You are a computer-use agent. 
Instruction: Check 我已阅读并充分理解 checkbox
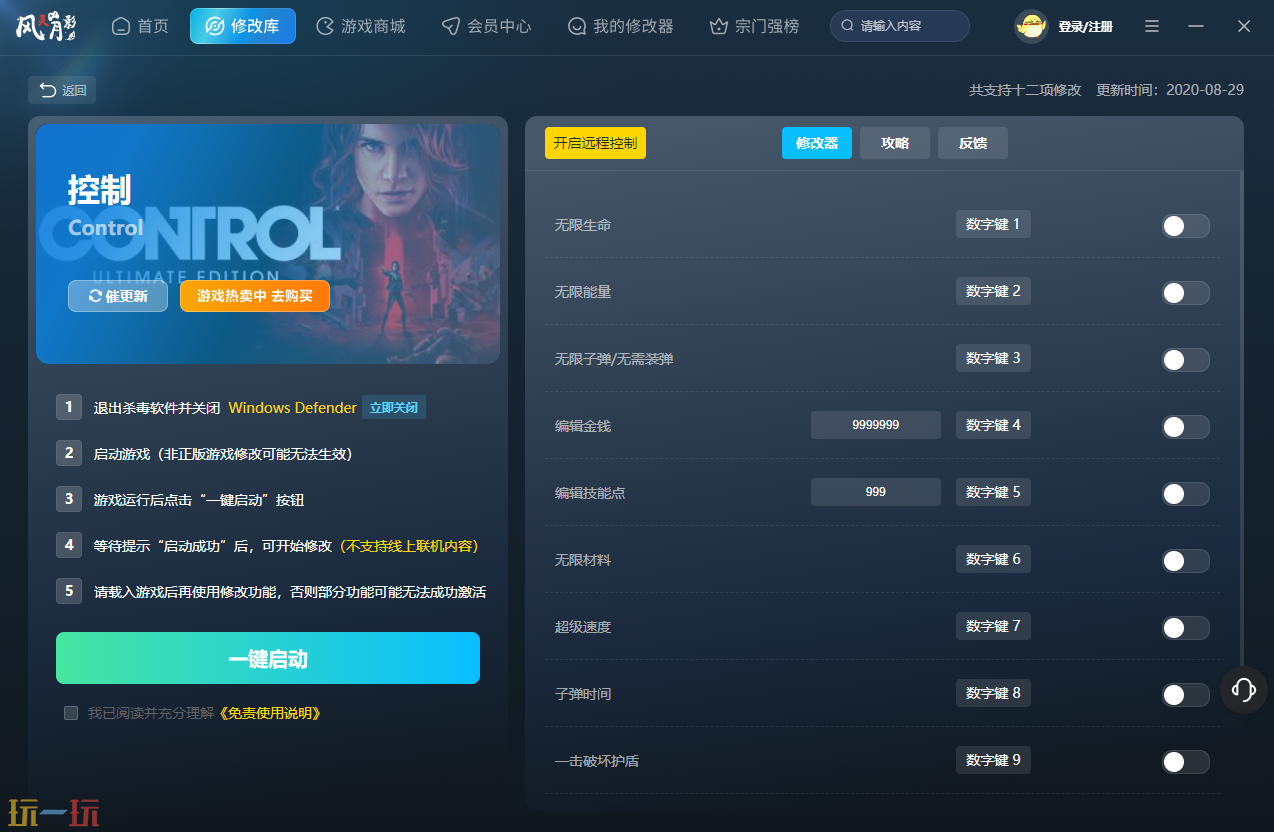coord(71,713)
